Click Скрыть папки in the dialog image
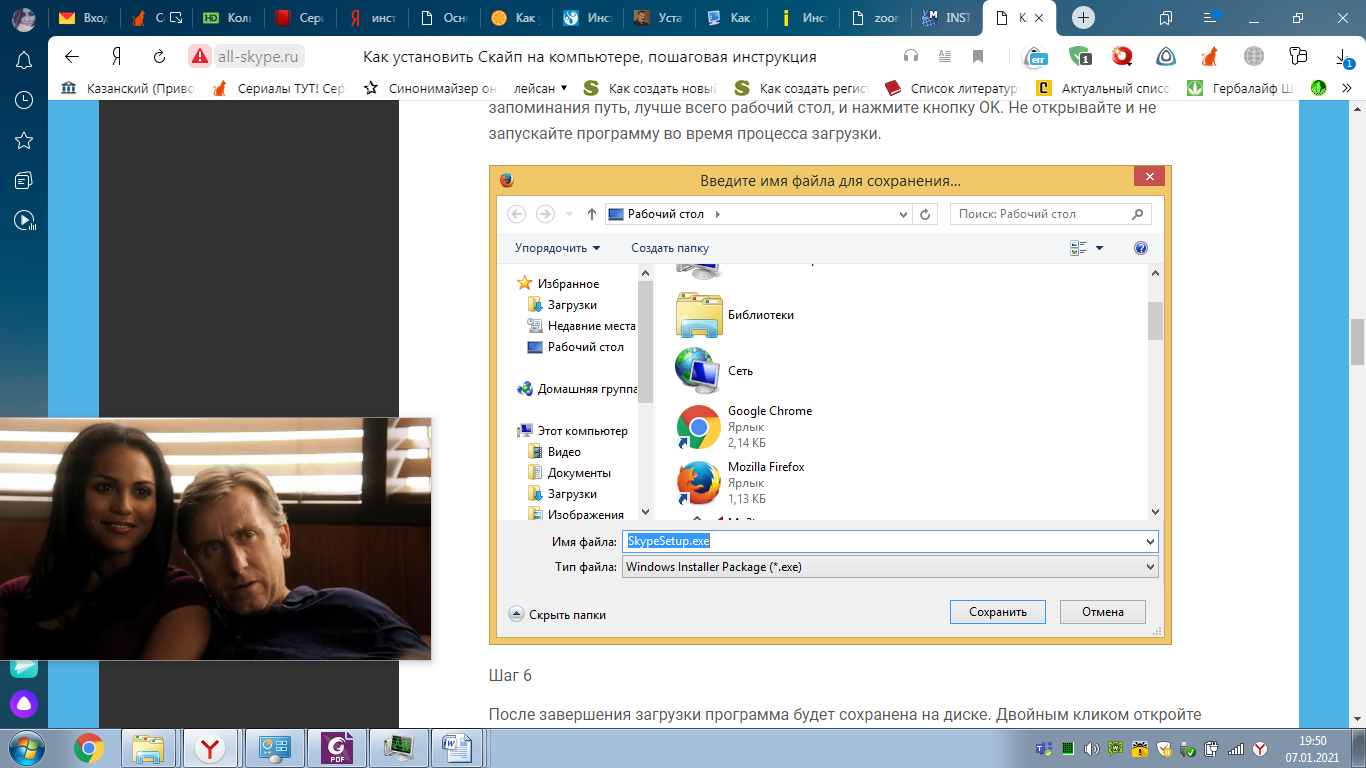Viewport: 1366px width, 768px height. click(557, 614)
